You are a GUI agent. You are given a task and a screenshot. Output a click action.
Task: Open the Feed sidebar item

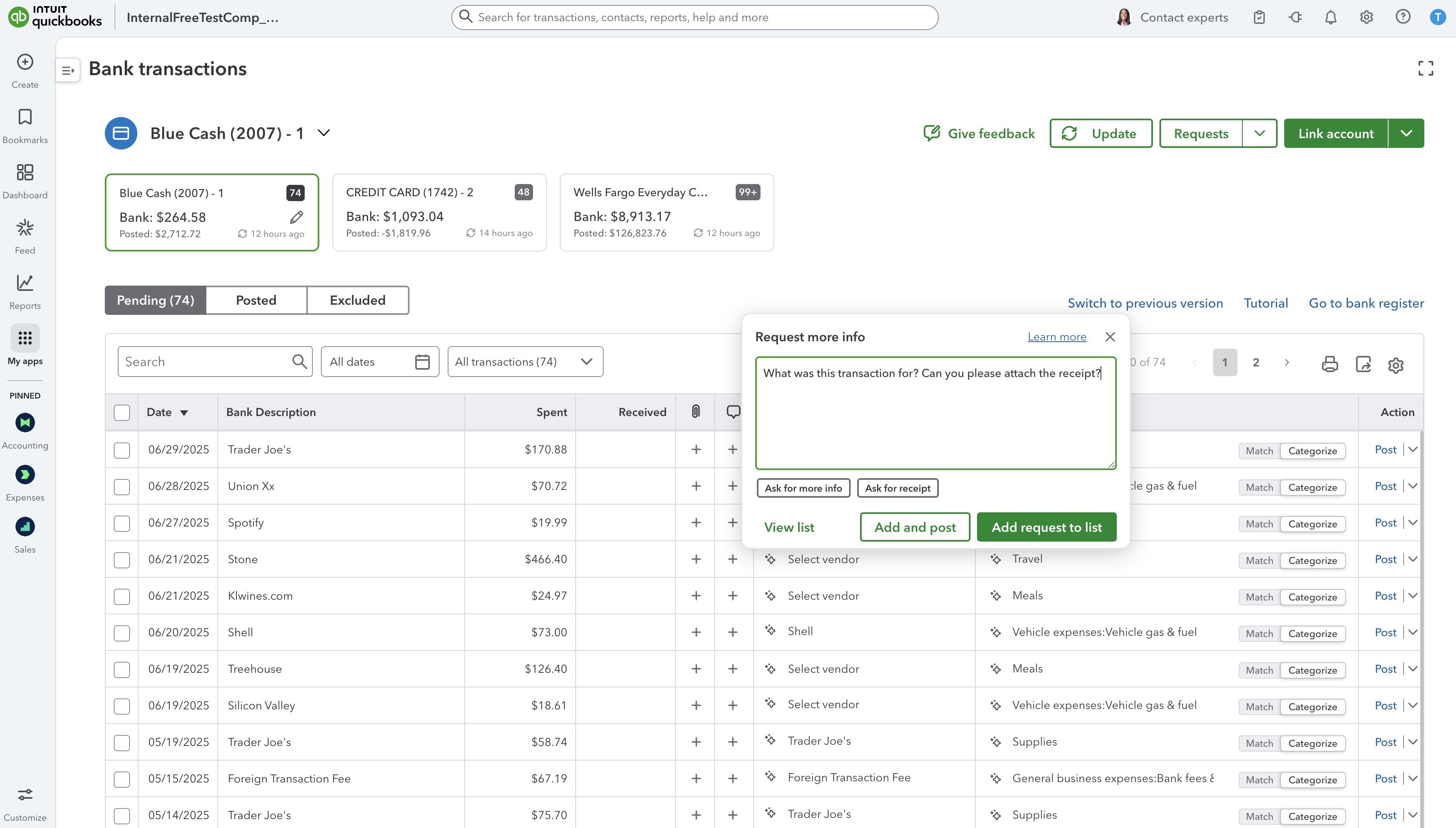click(25, 236)
